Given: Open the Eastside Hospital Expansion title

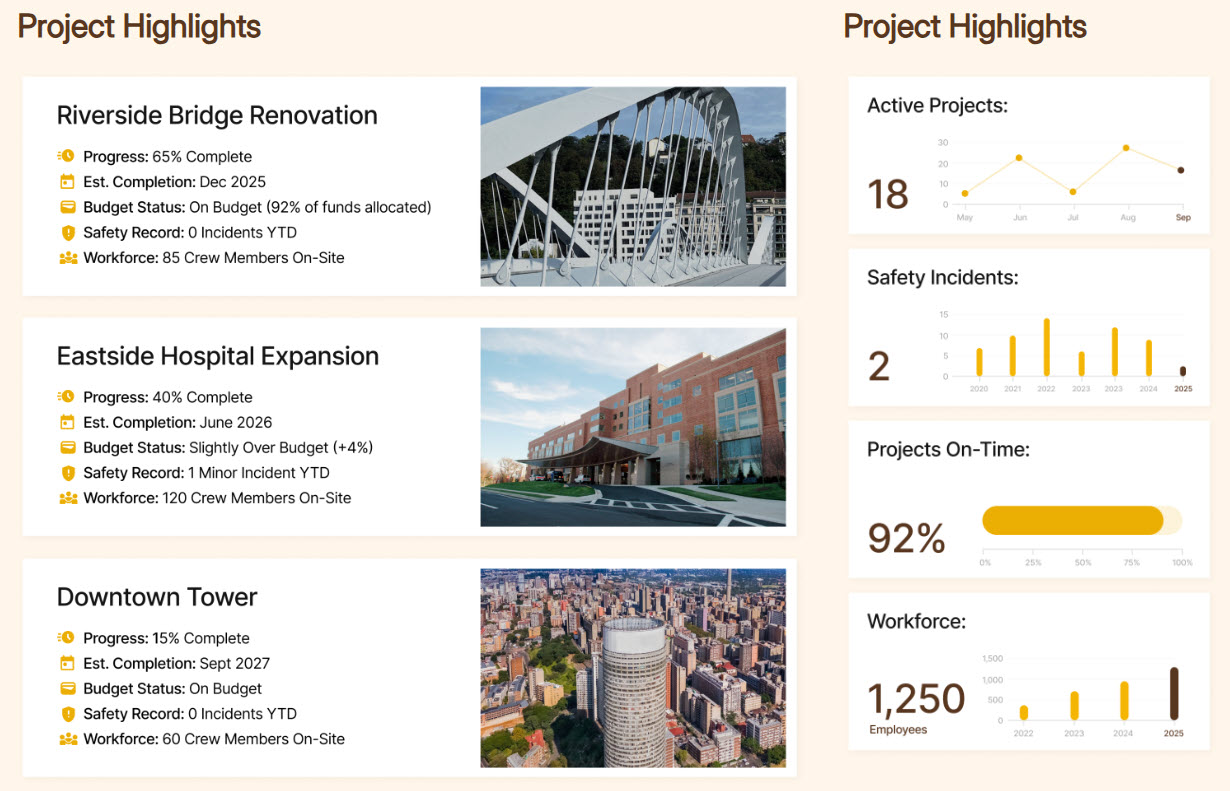Looking at the screenshot, I should point(217,356).
